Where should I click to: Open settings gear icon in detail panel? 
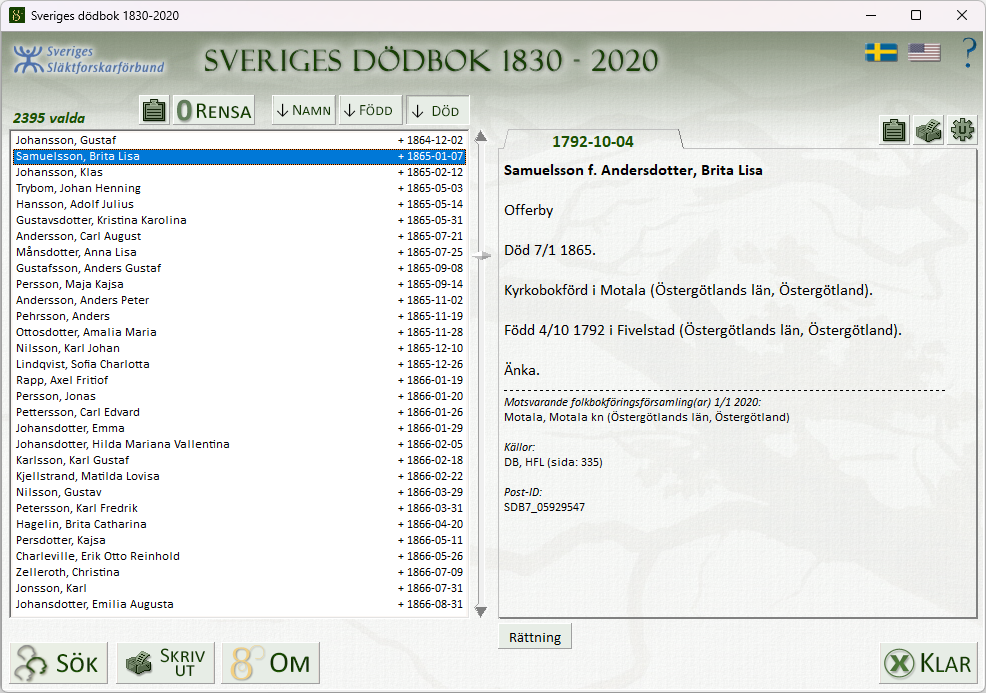point(962,131)
